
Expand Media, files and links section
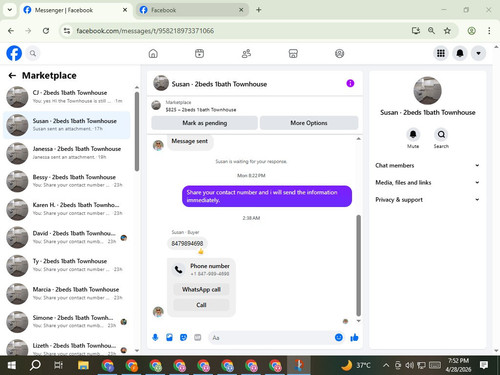427,182
